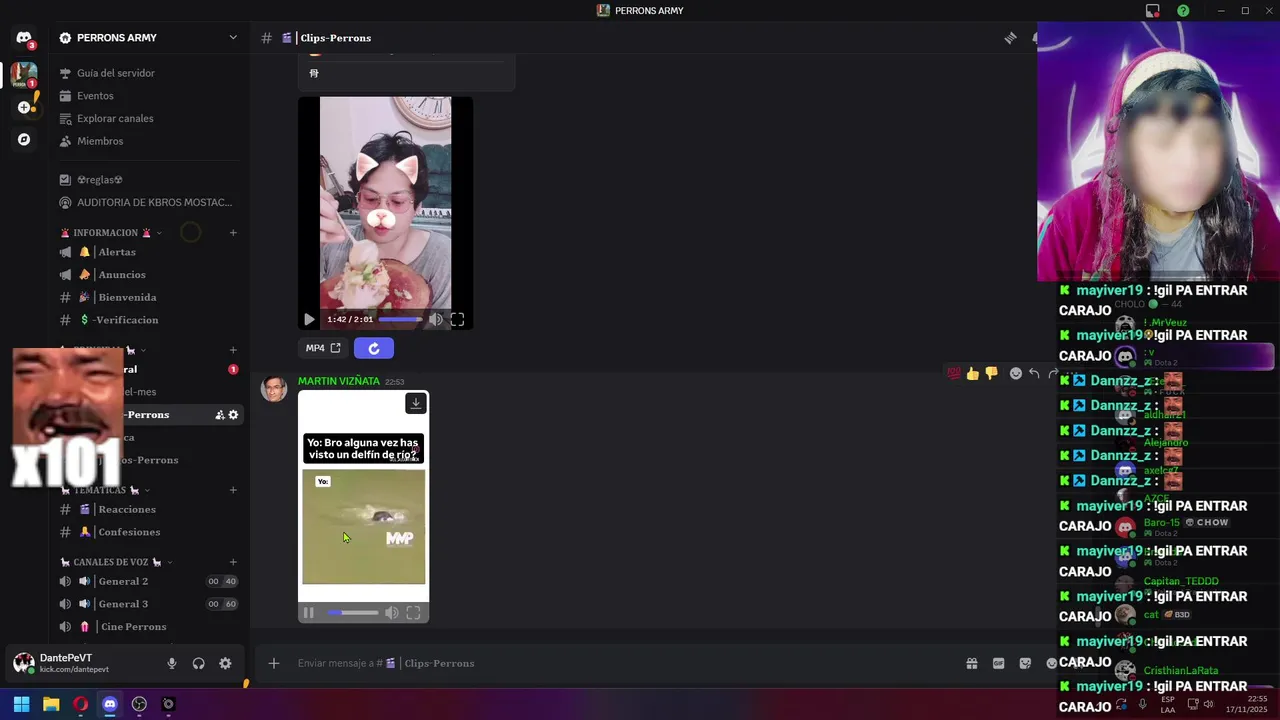Pause the dolphin video
Viewport: 1280px width, 720px height.
(308, 613)
